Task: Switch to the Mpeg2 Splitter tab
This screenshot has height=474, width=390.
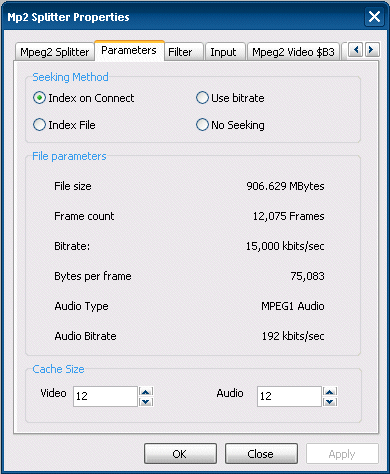Action: click(55, 52)
